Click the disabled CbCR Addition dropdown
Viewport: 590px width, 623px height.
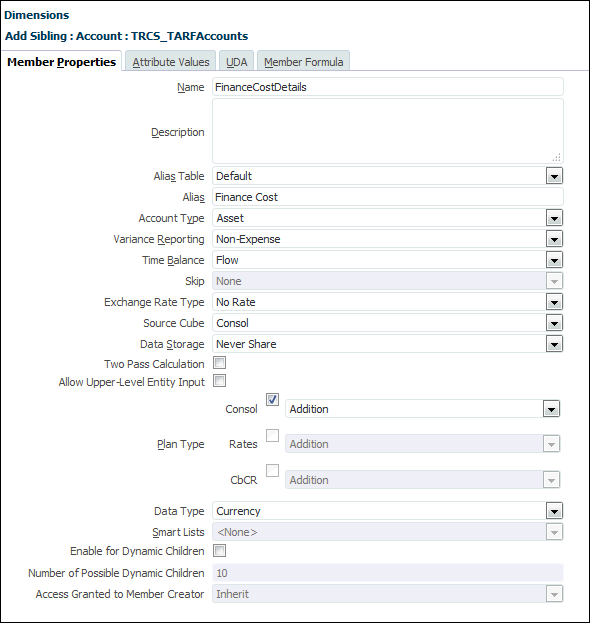(423, 480)
